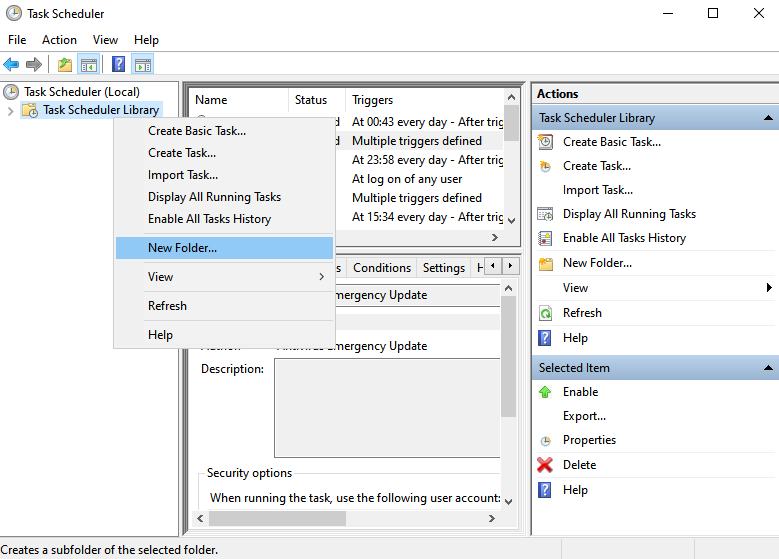The height and width of the screenshot is (559, 779).
Task: Click Display All Running Tasks icon in Actions pane
Action: pyautogui.click(x=545, y=214)
